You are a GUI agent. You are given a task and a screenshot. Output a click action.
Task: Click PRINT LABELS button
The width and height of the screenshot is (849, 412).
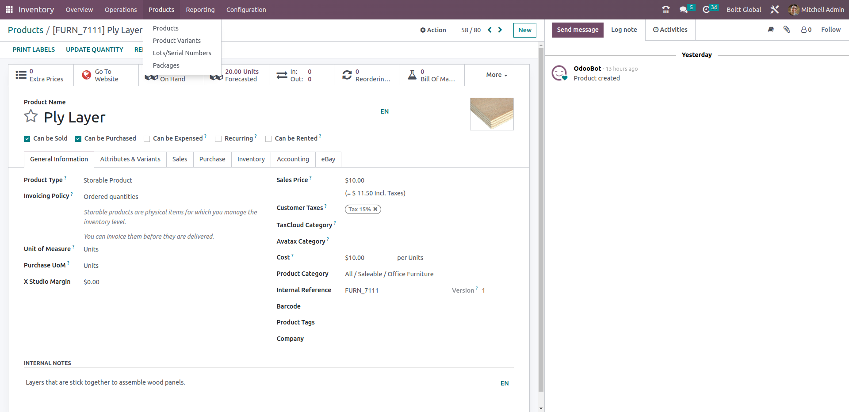pyautogui.click(x=34, y=50)
